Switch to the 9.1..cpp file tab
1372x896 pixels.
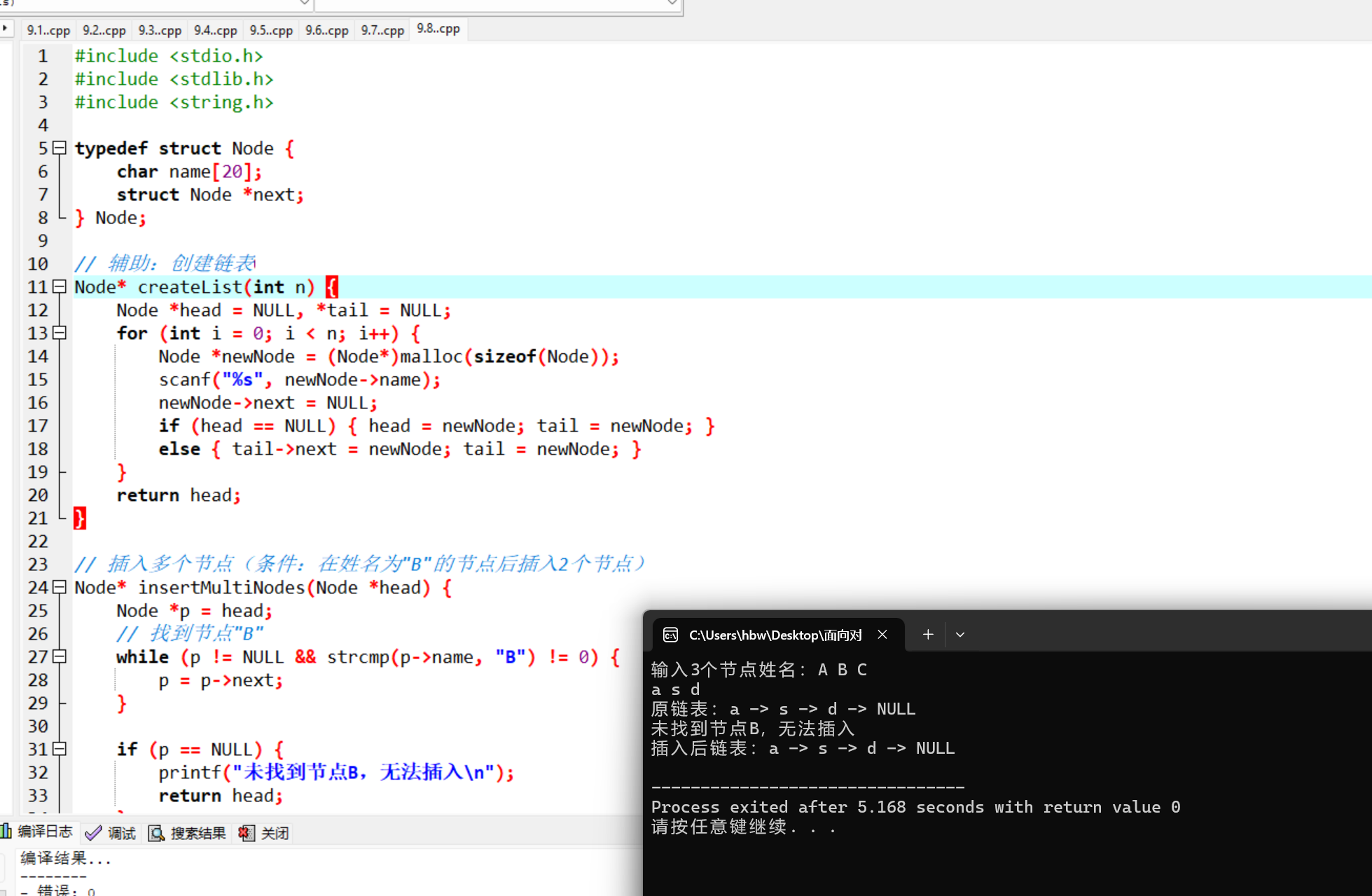coord(48,30)
